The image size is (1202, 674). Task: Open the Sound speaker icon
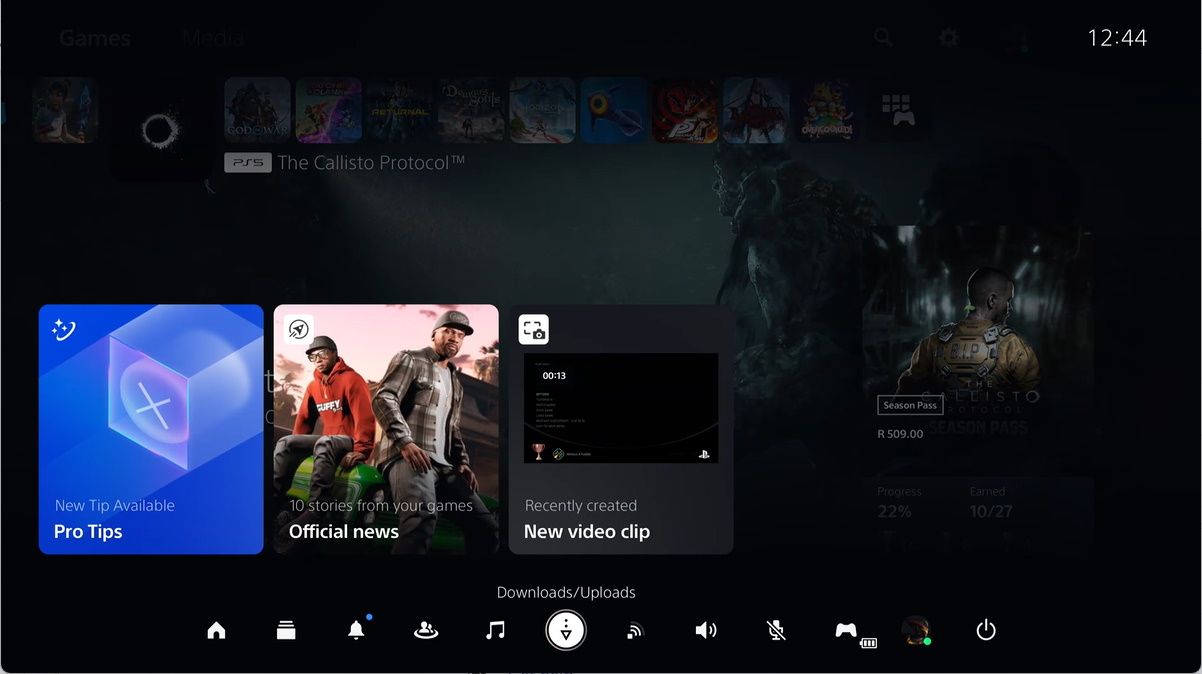706,630
